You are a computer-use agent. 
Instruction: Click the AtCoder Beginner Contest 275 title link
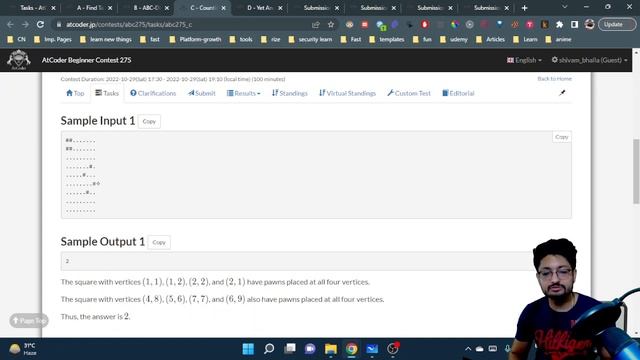[x=87, y=60]
